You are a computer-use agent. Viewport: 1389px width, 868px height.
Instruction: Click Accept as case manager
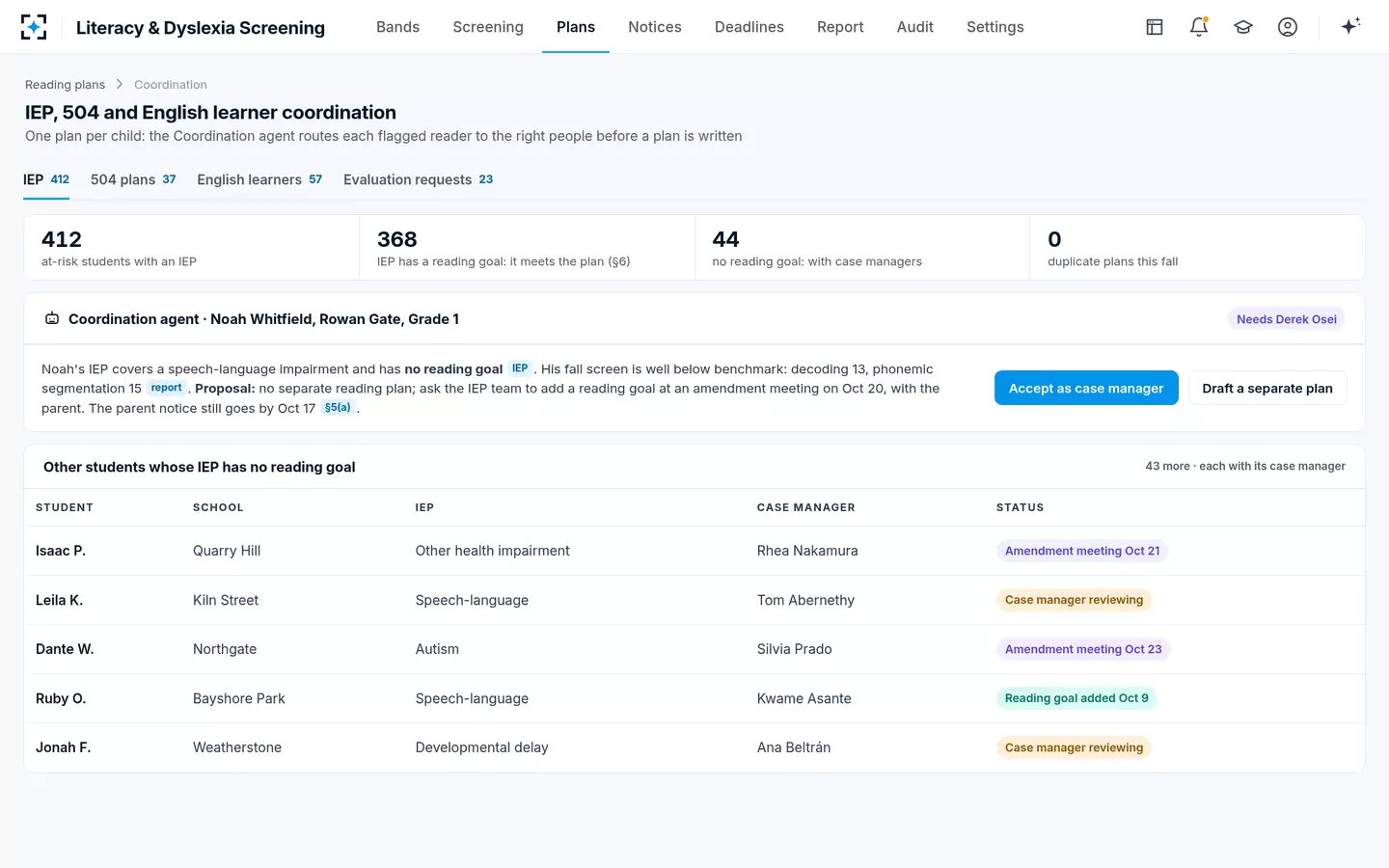pos(1086,388)
